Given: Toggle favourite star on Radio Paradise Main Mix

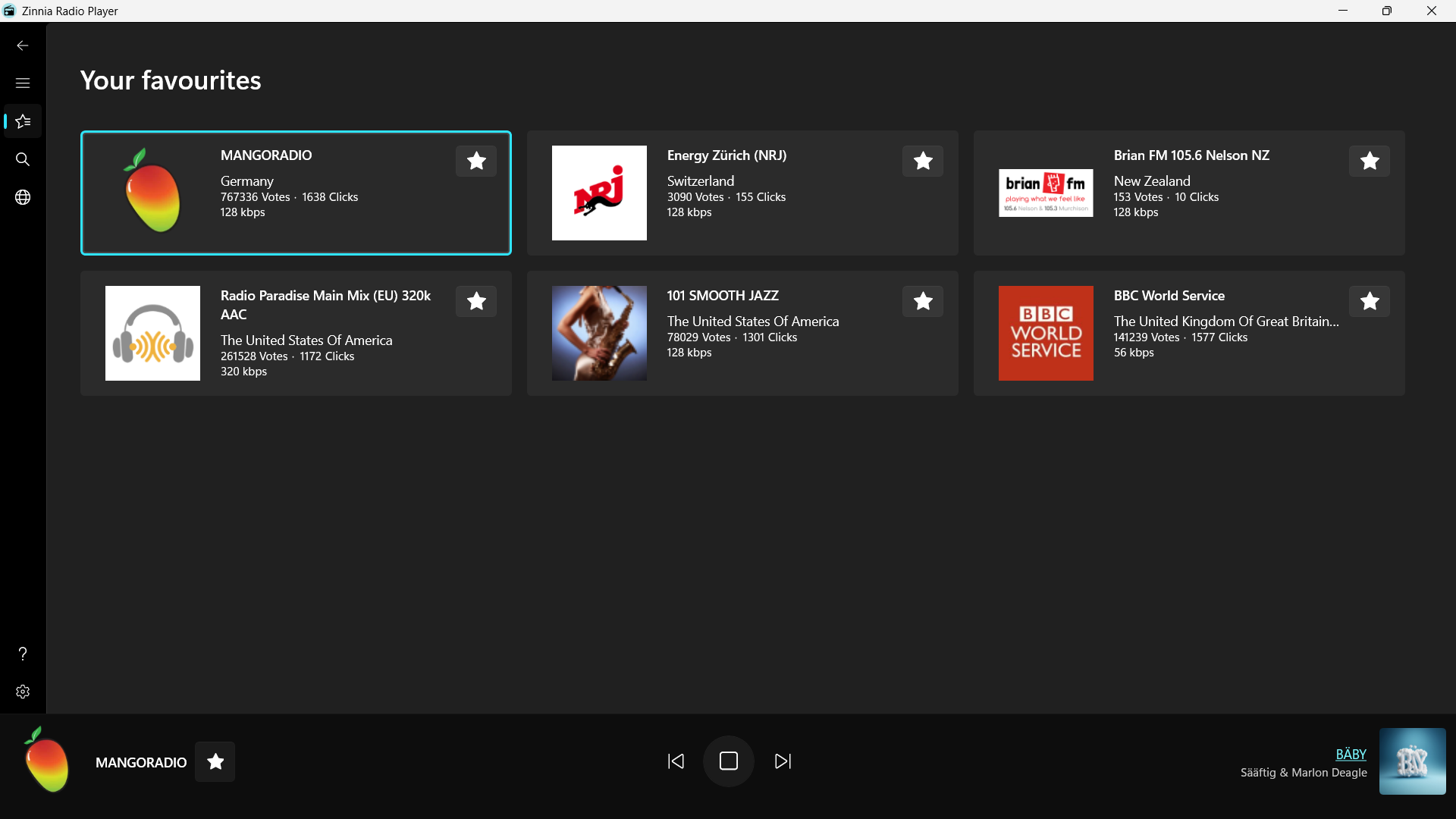Looking at the screenshot, I should click(476, 301).
